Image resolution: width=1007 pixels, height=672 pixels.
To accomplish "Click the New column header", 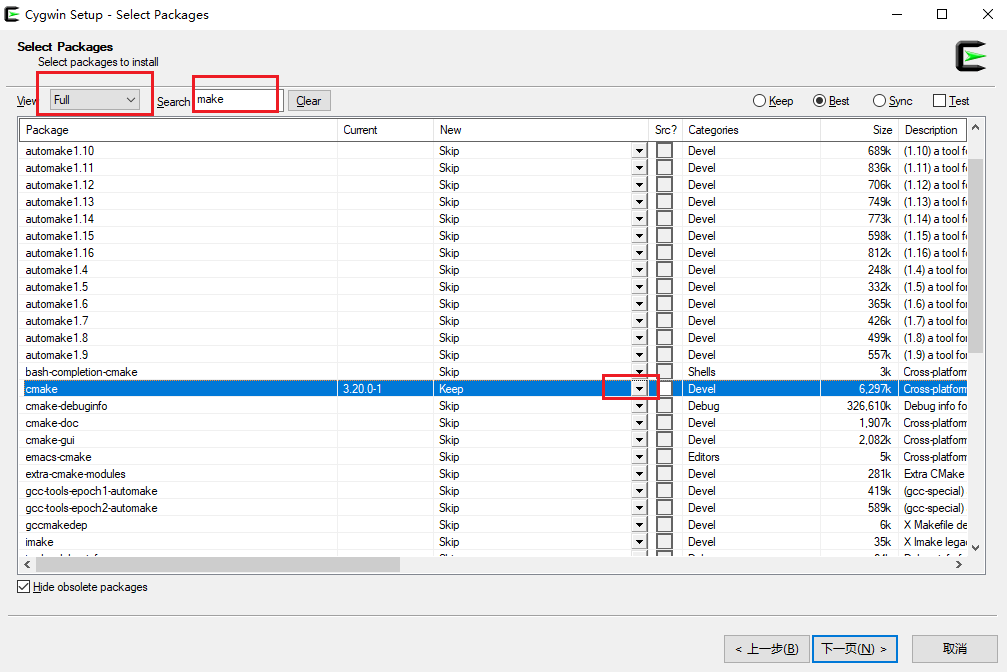I will [541, 130].
